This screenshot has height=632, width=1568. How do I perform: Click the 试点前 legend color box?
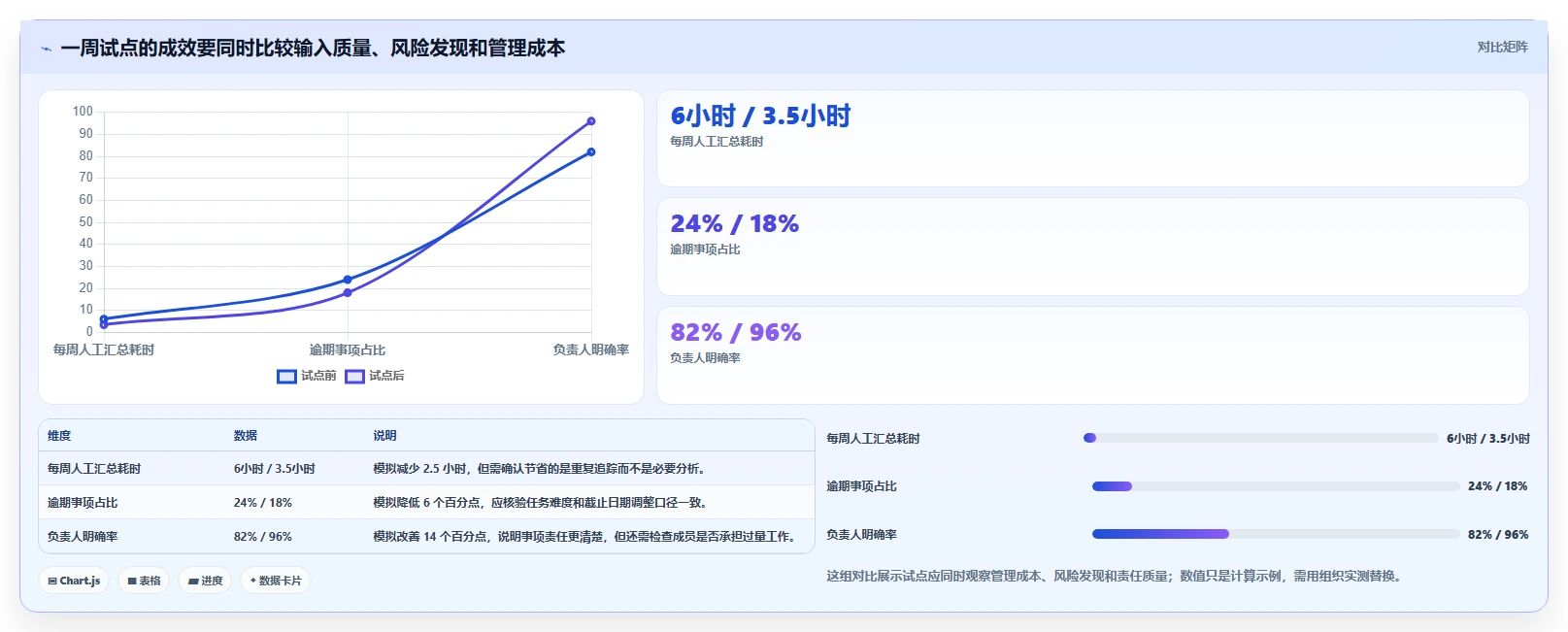[x=286, y=377]
